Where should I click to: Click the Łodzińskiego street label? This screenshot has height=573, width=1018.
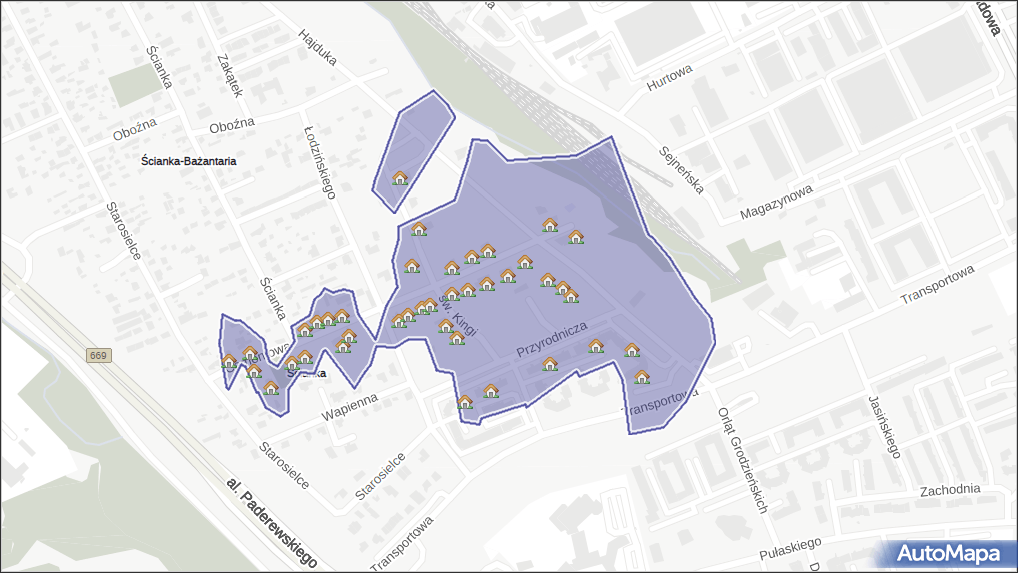tap(319, 162)
